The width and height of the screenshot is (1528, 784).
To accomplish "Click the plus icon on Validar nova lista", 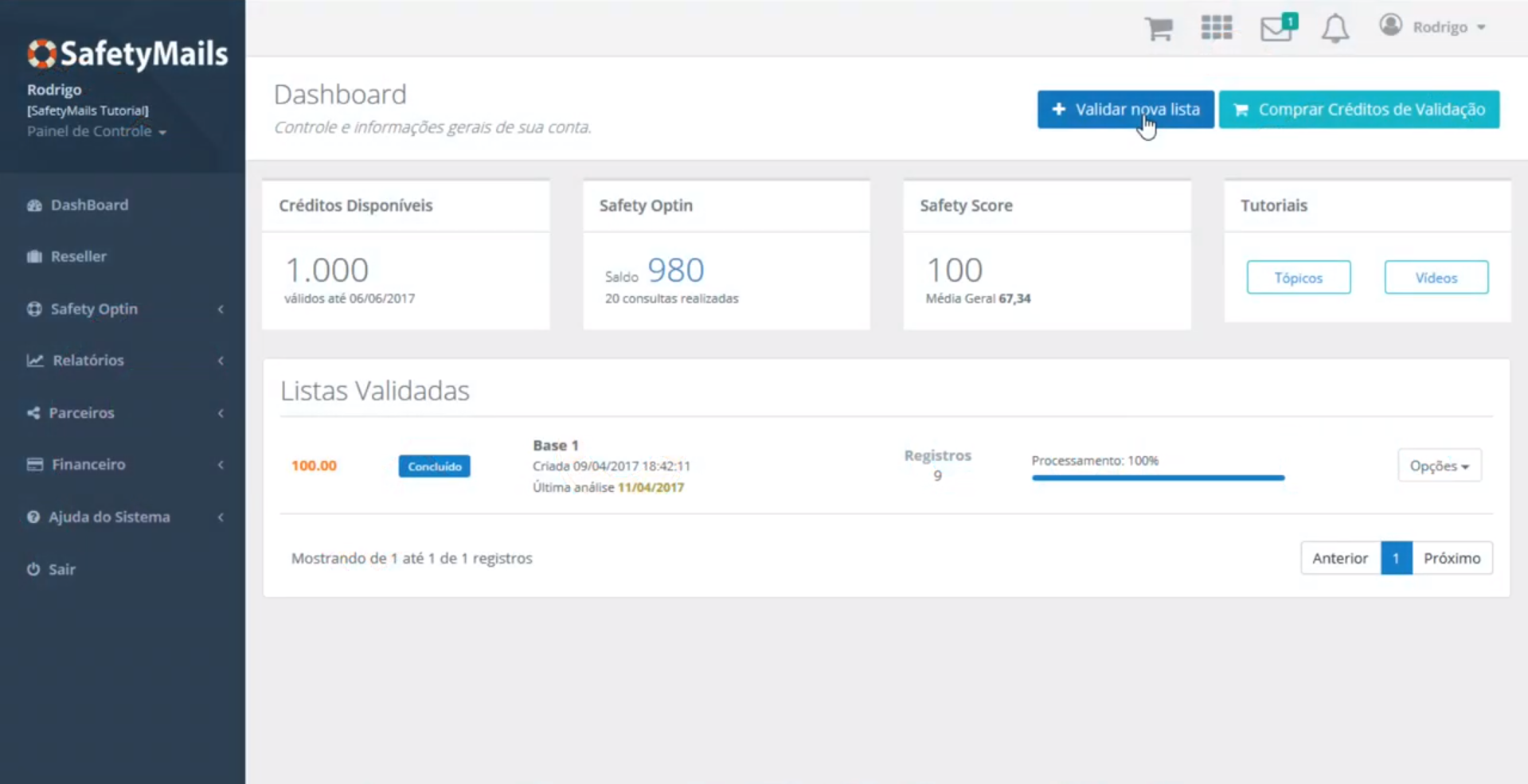I will pos(1058,109).
